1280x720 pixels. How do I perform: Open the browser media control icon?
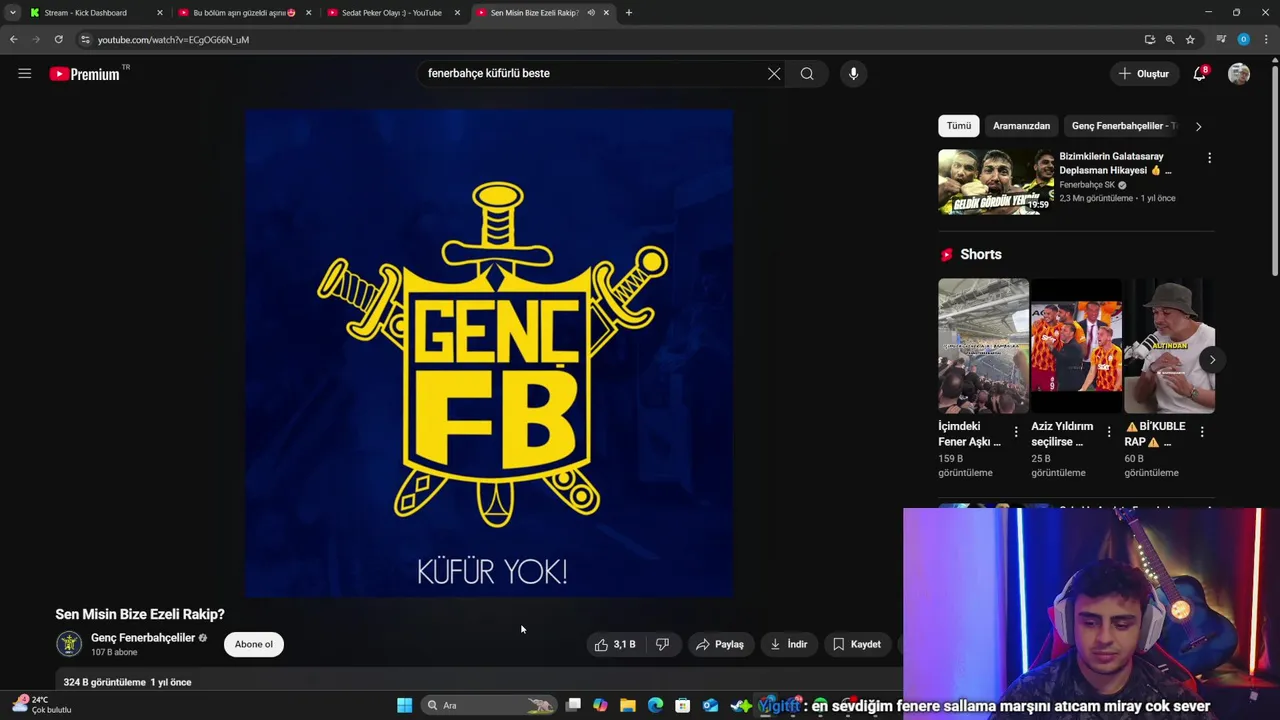click(x=1221, y=39)
